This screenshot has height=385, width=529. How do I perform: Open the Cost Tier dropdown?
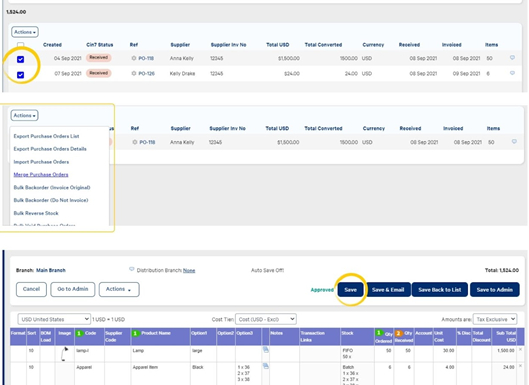point(266,319)
